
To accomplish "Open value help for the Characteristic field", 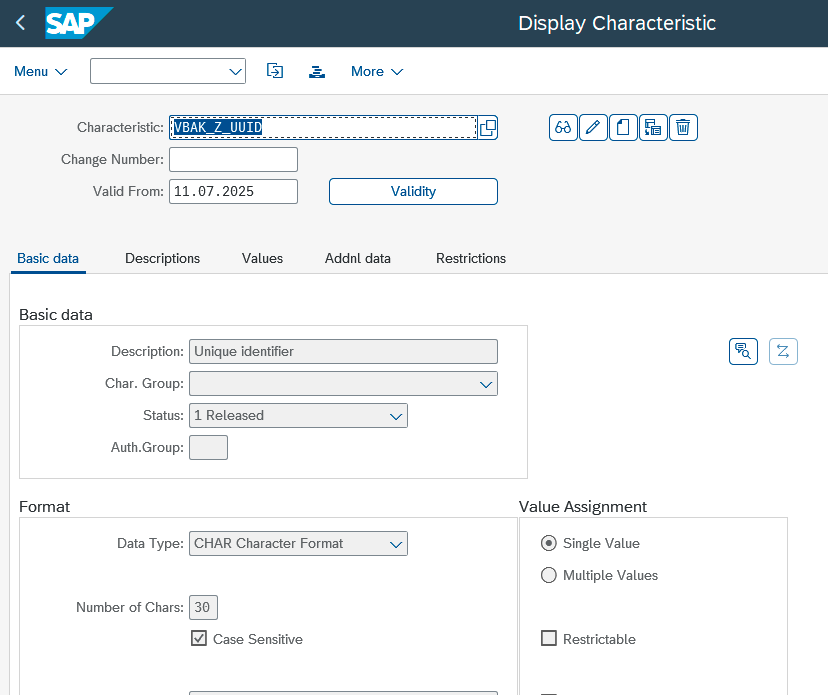I will click(x=488, y=128).
